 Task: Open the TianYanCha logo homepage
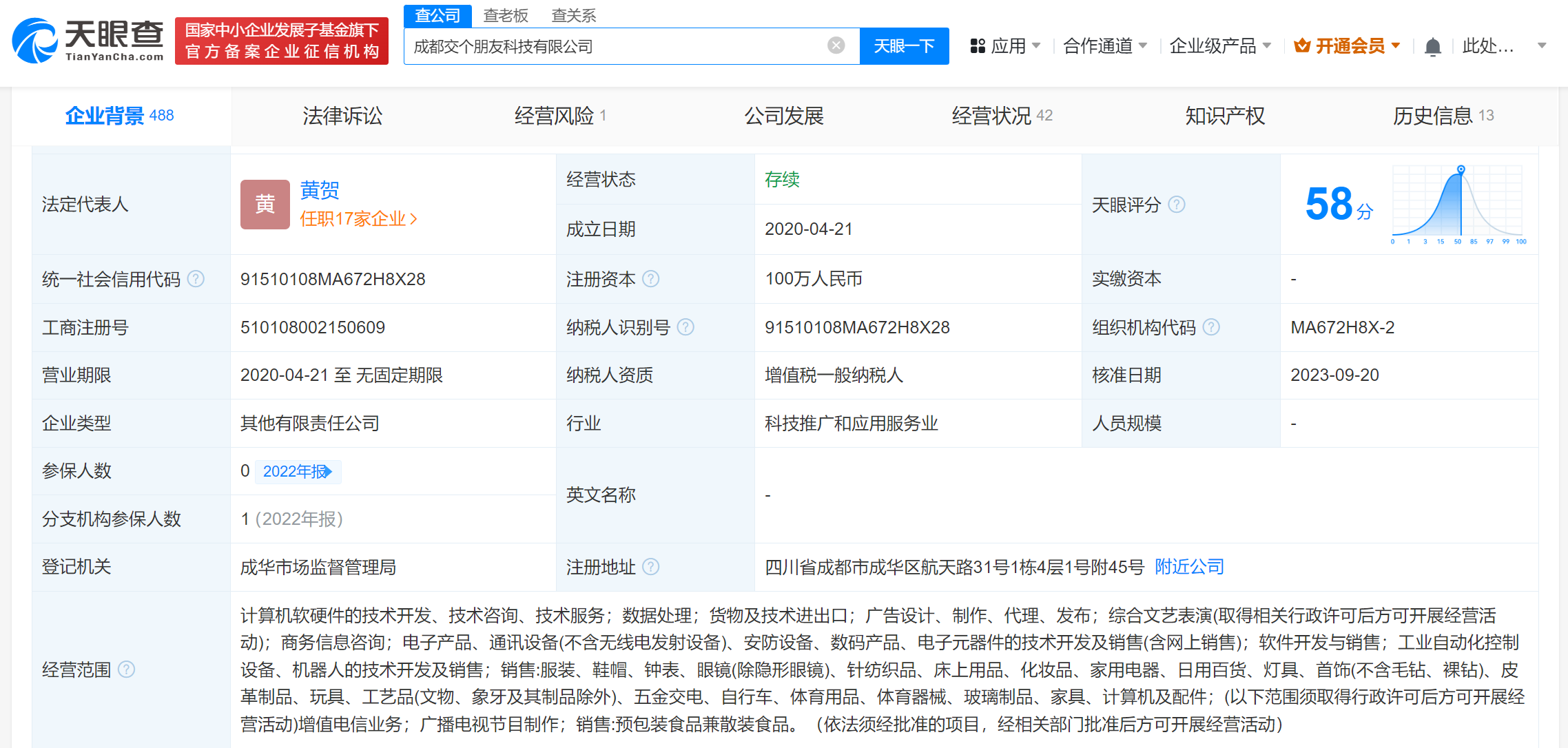(88, 41)
